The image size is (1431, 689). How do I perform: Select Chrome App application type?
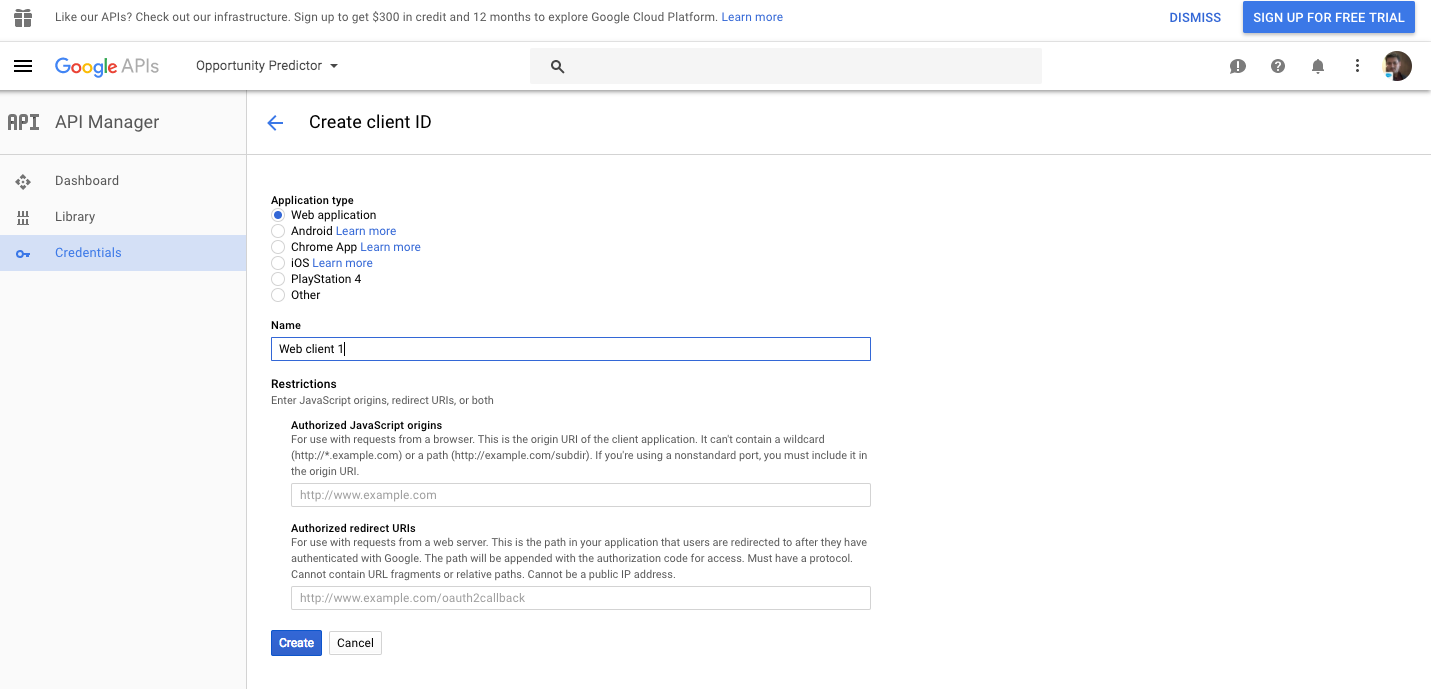click(278, 247)
